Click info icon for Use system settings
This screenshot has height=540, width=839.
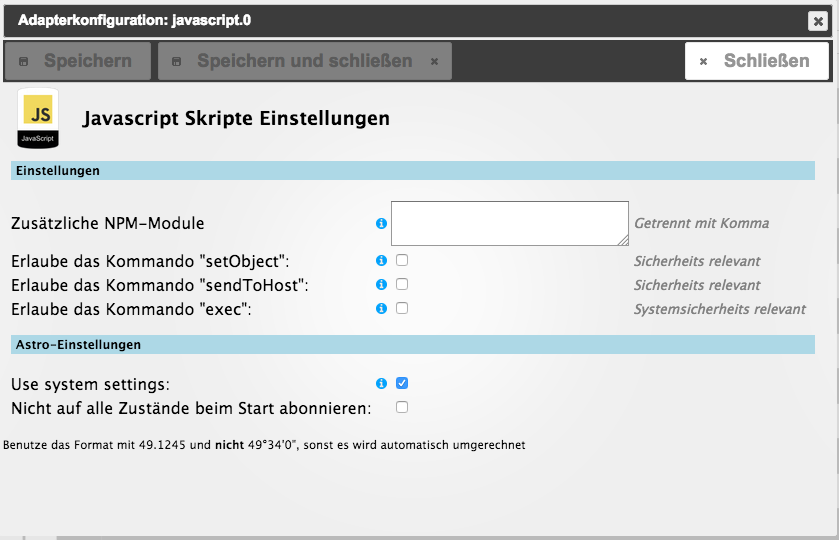[x=381, y=384]
